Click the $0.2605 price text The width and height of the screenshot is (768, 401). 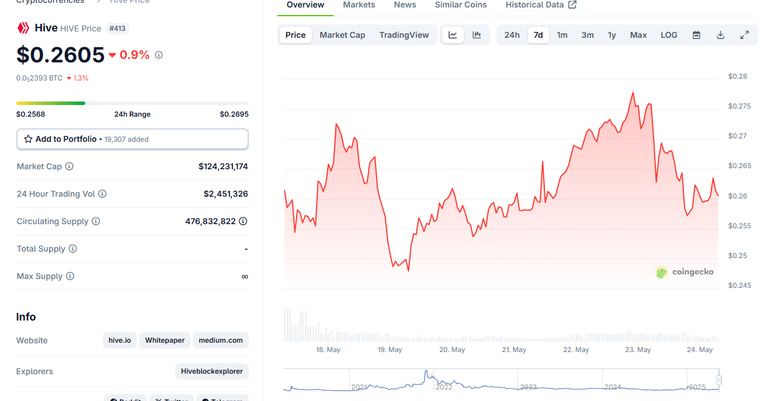point(60,55)
